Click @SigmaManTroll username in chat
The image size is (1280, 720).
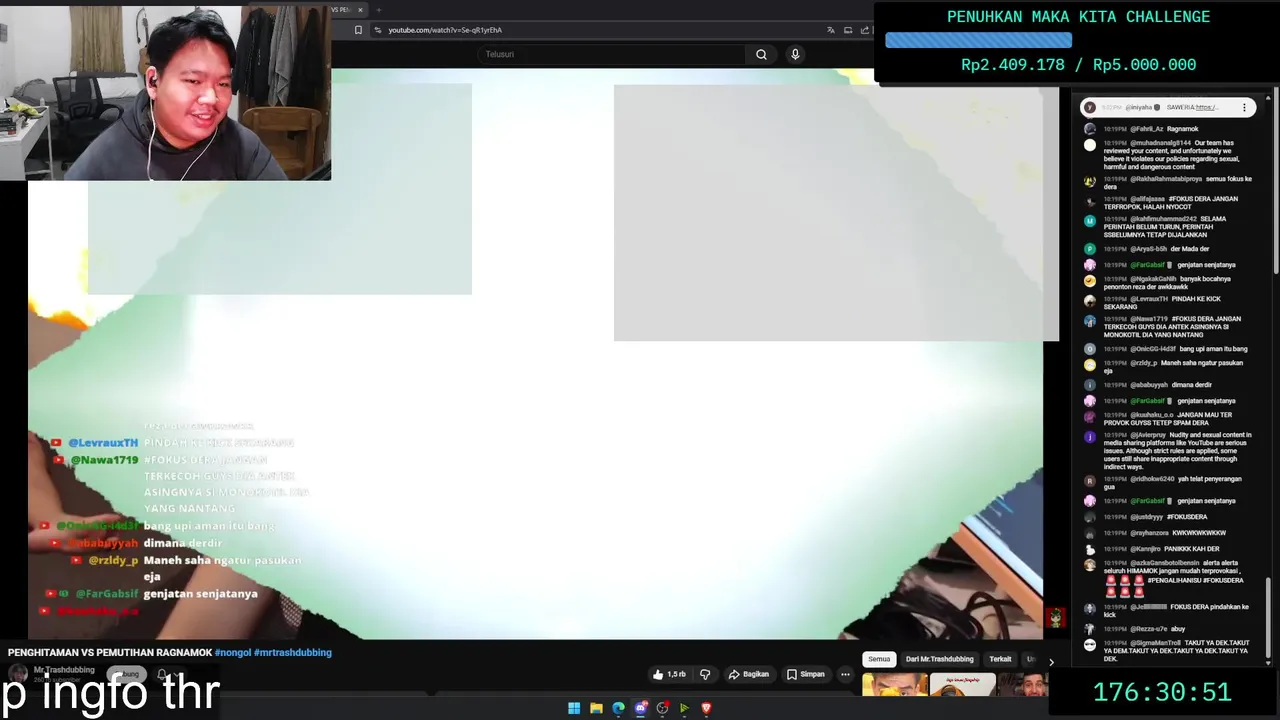tap(1155, 643)
